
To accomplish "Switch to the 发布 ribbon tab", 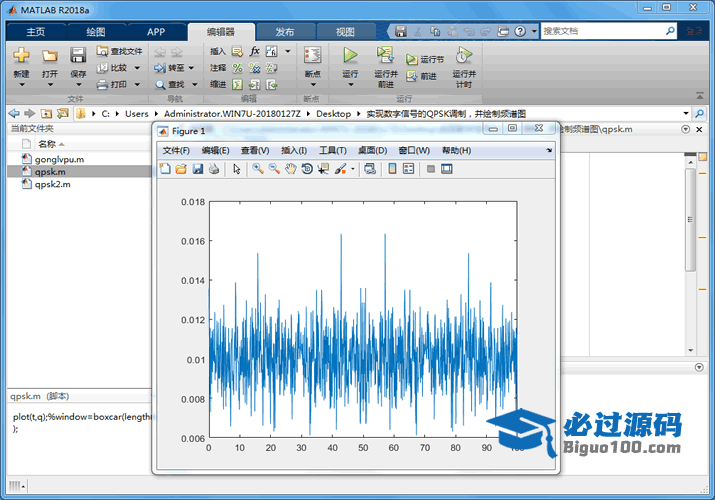I will 285,32.
